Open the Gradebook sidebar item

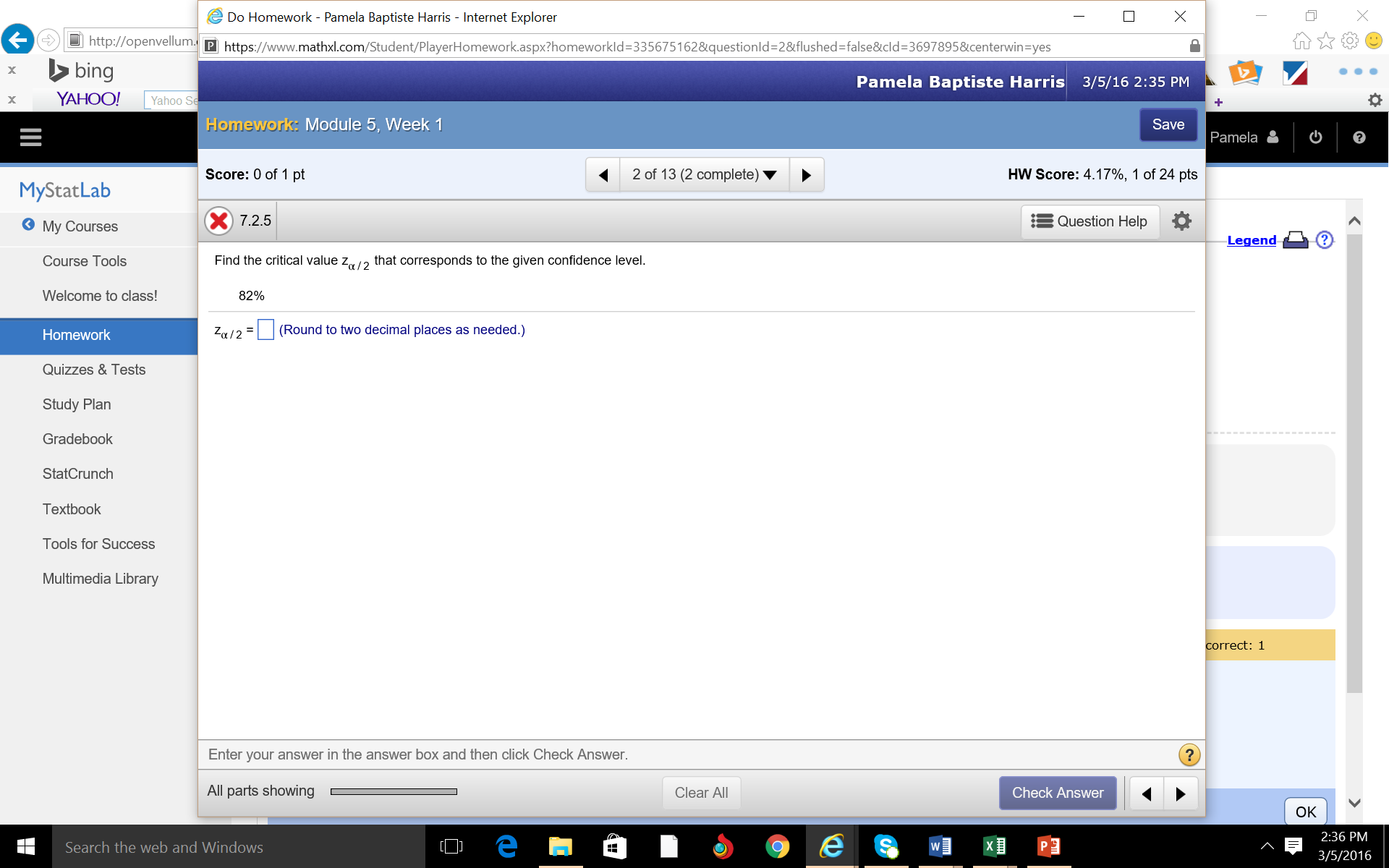pyautogui.click(x=77, y=439)
